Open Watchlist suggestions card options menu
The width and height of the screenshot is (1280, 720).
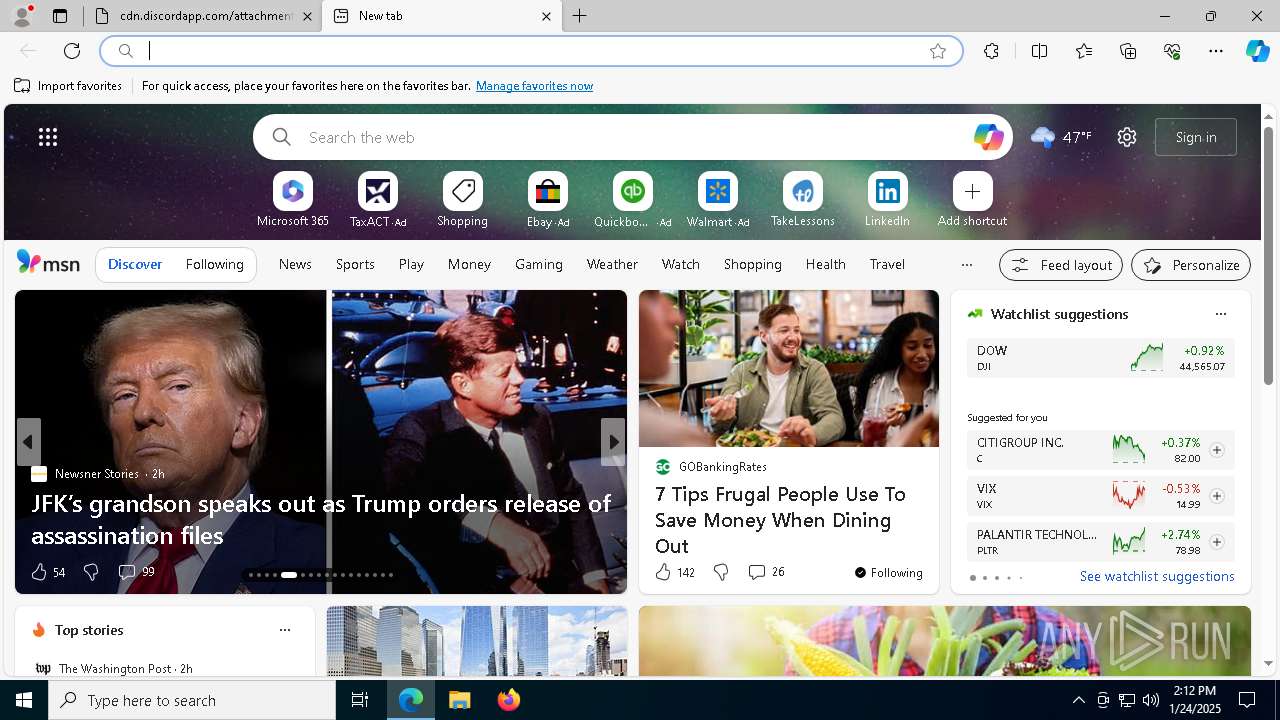point(1220,314)
